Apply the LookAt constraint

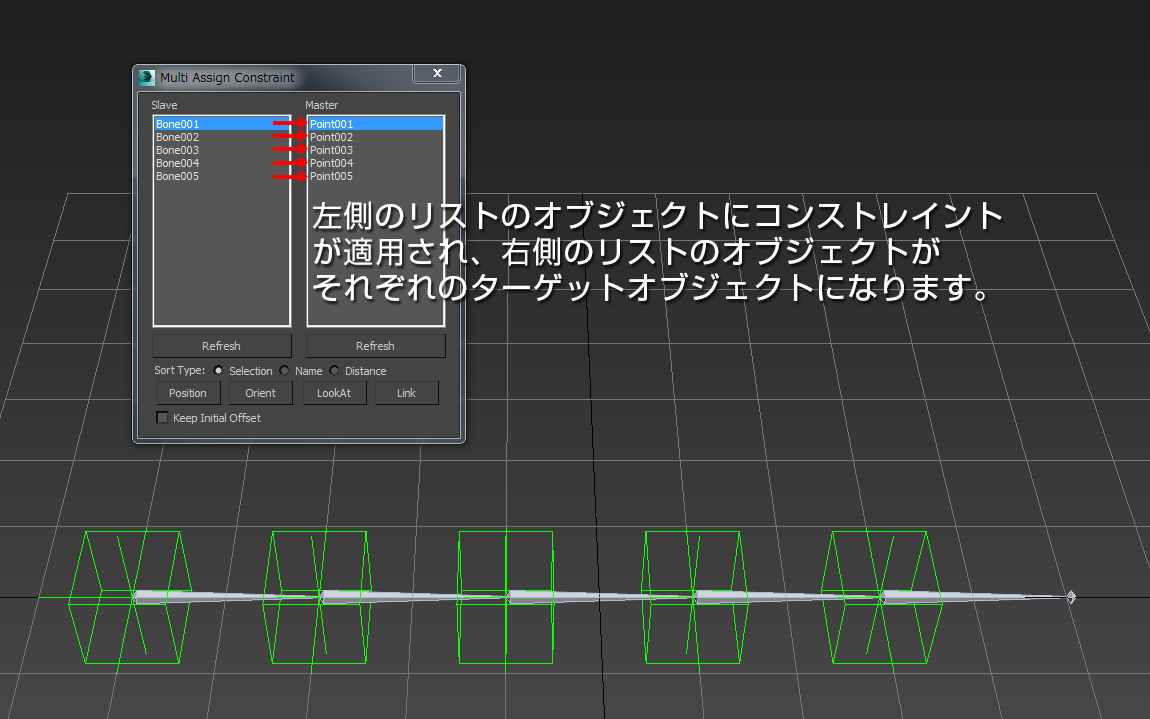334,392
